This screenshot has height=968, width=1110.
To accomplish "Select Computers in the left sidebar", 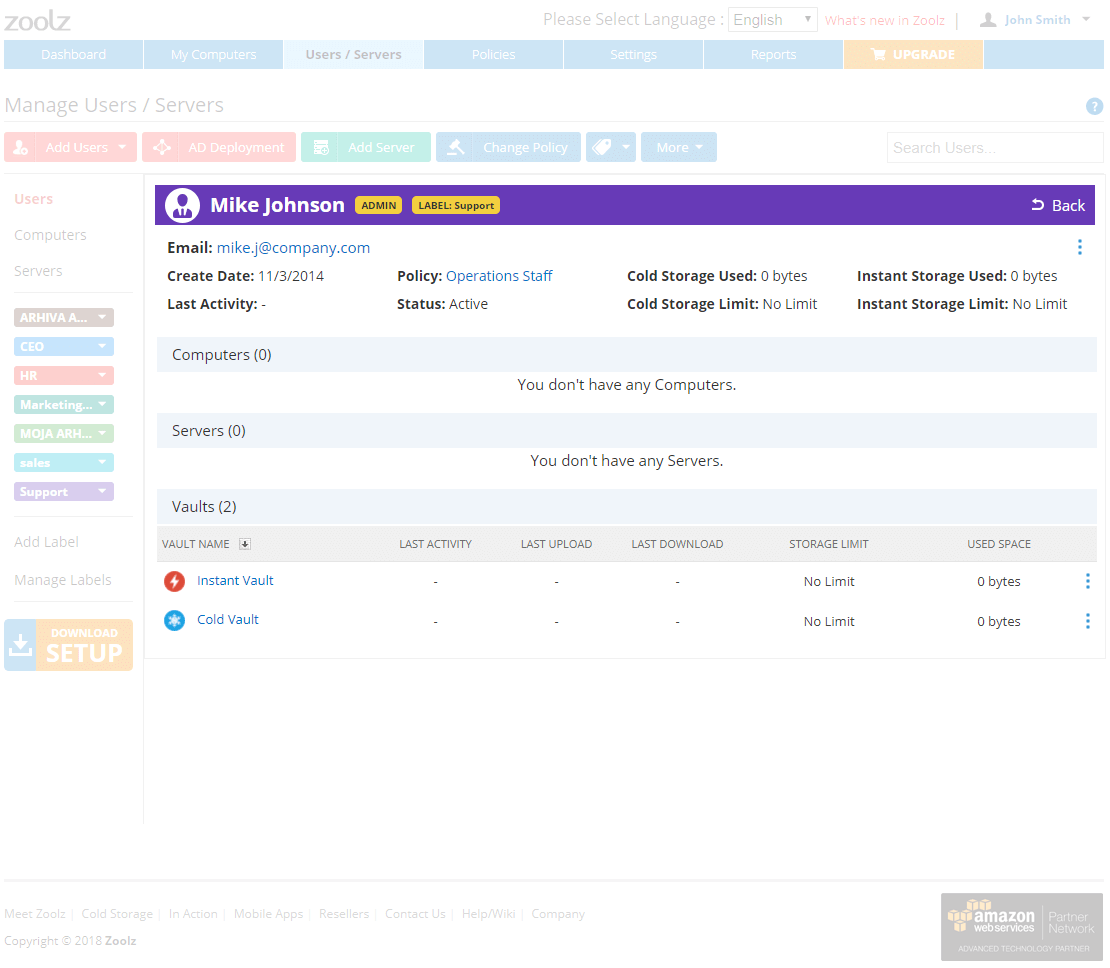I will coord(50,235).
